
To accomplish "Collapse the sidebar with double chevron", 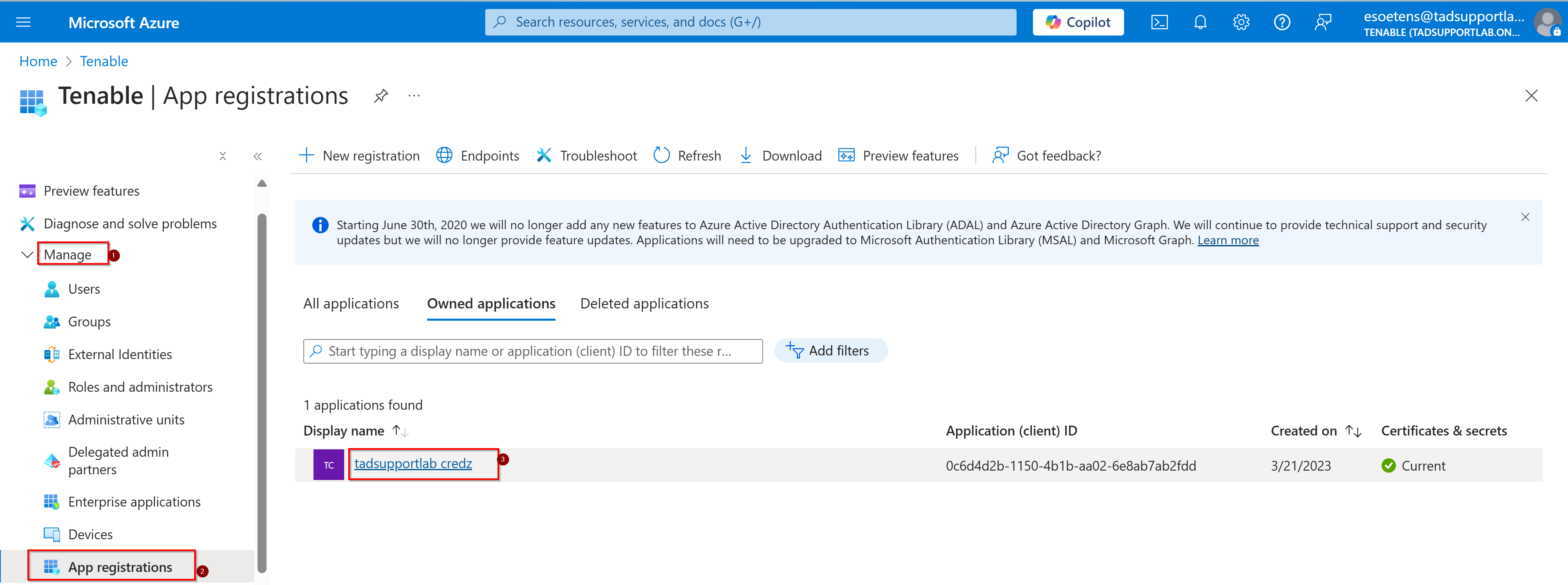I will (x=258, y=156).
